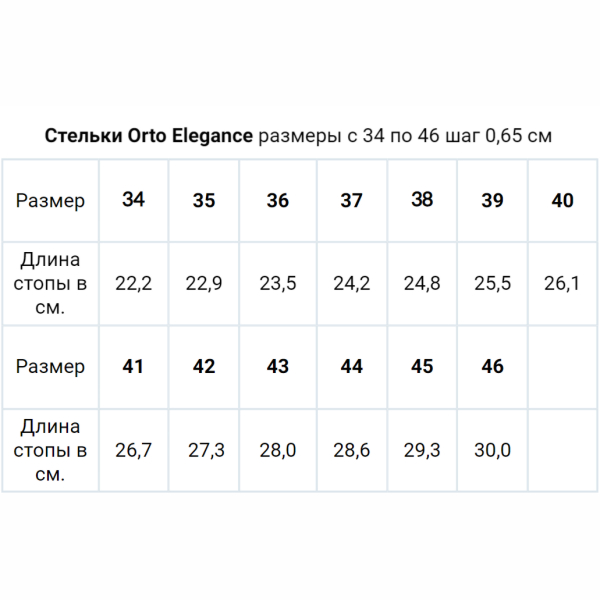Click the size 34 cell
Screen dimensions: 600x600
tap(133, 200)
